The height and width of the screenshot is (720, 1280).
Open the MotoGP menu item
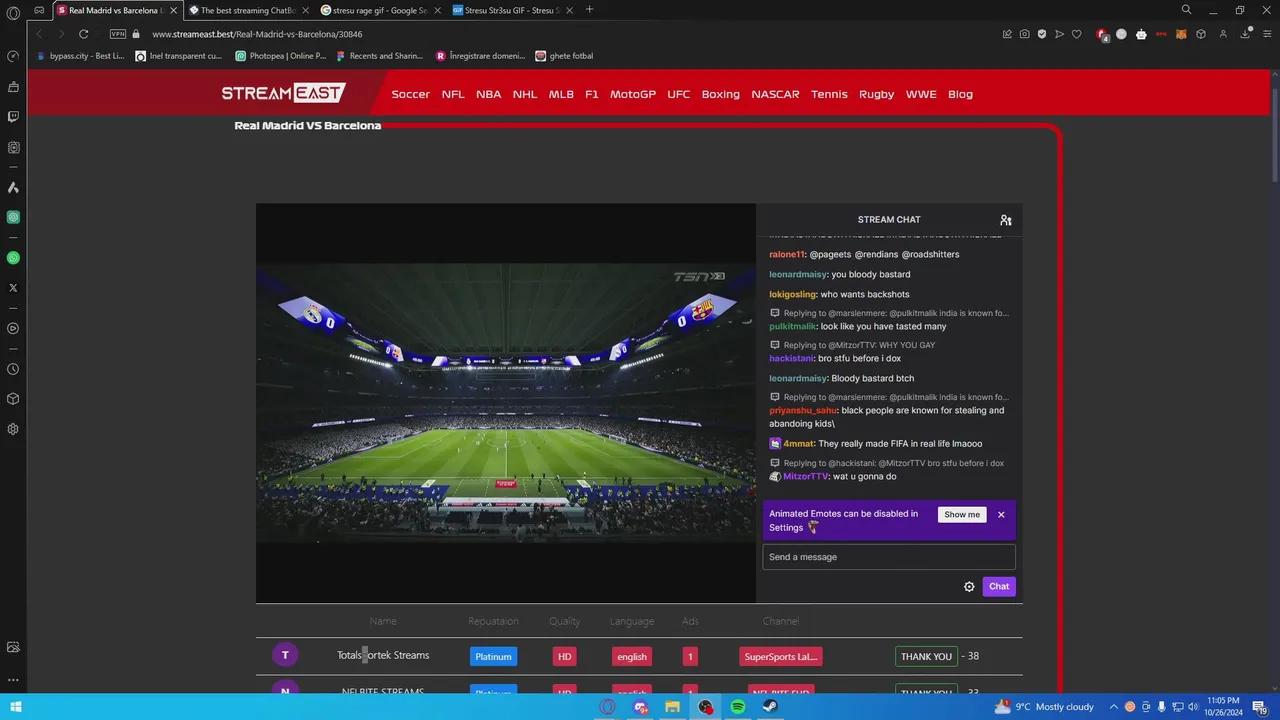pos(633,94)
